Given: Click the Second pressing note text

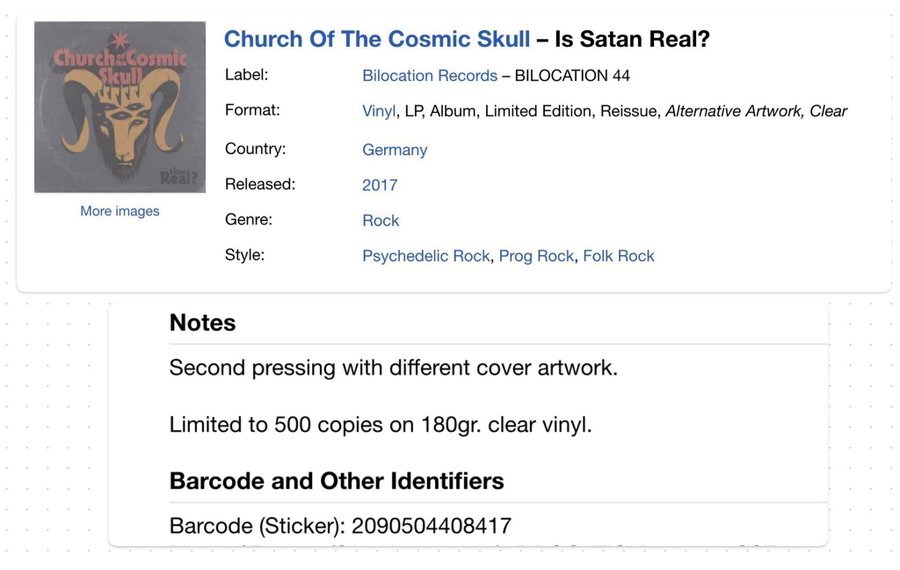Looking at the screenshot, I should point(393,368).
